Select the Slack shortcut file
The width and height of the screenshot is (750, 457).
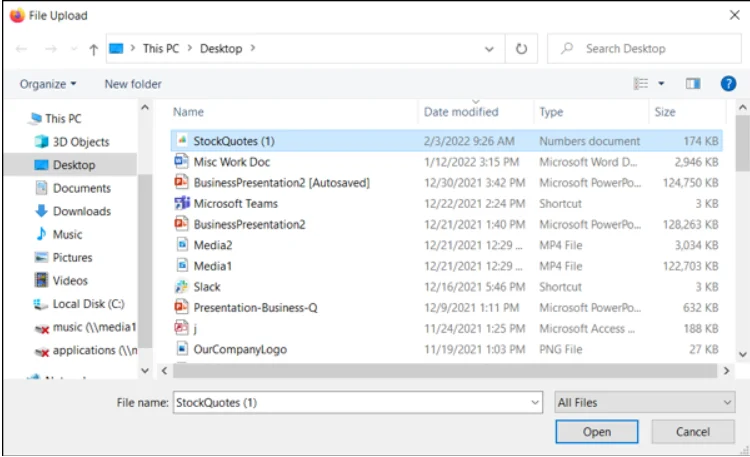[x=207, y=286]
